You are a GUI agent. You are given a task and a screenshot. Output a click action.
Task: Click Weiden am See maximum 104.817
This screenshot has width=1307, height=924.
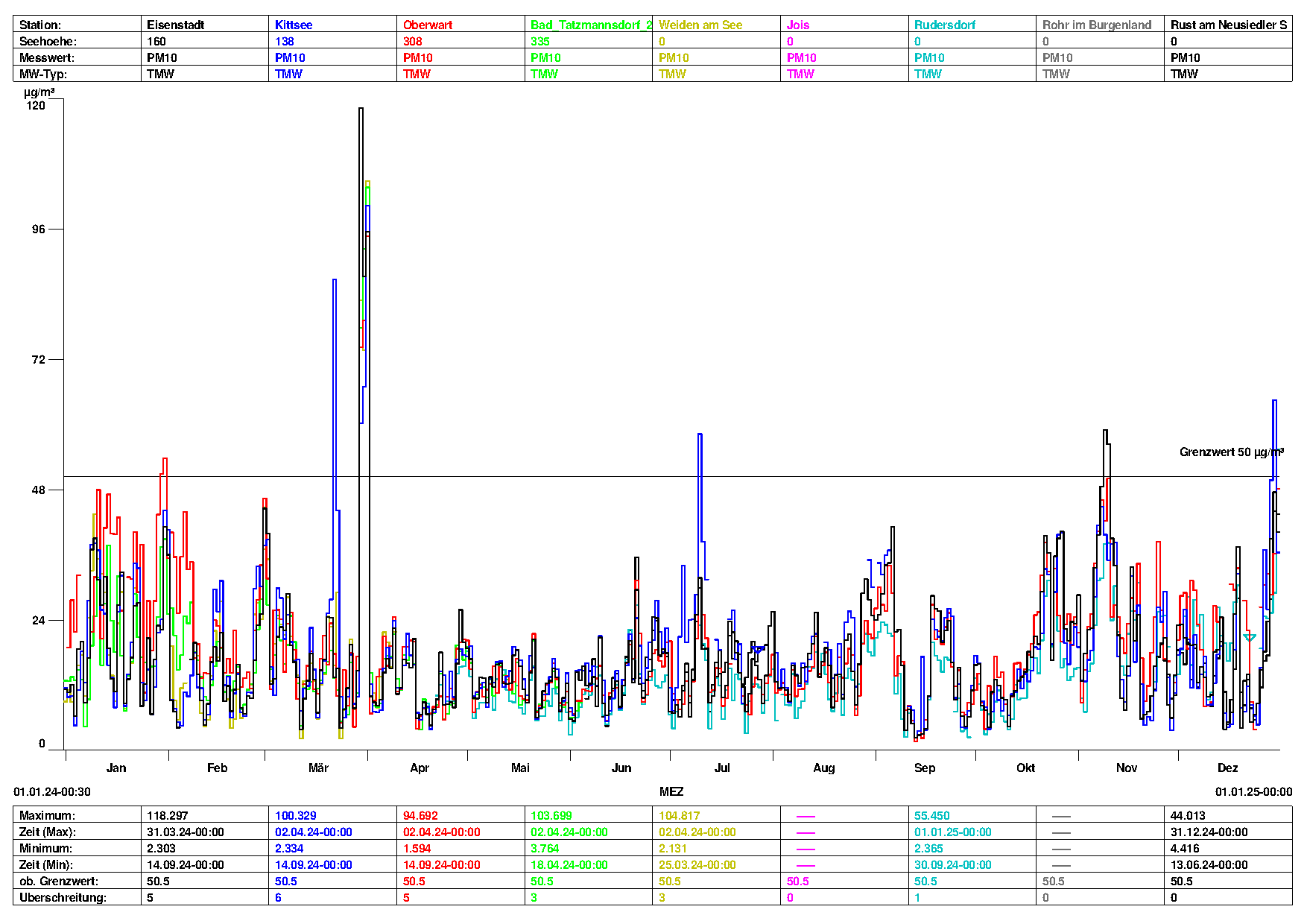(680, 815)
